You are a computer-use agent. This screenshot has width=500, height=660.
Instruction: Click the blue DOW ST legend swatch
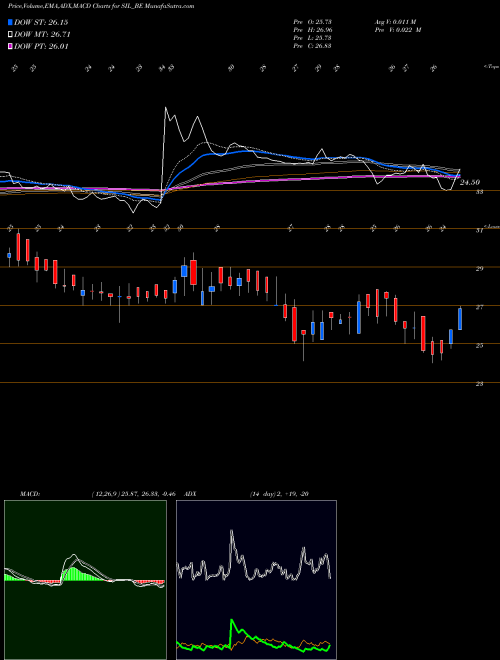pos(11,22)
